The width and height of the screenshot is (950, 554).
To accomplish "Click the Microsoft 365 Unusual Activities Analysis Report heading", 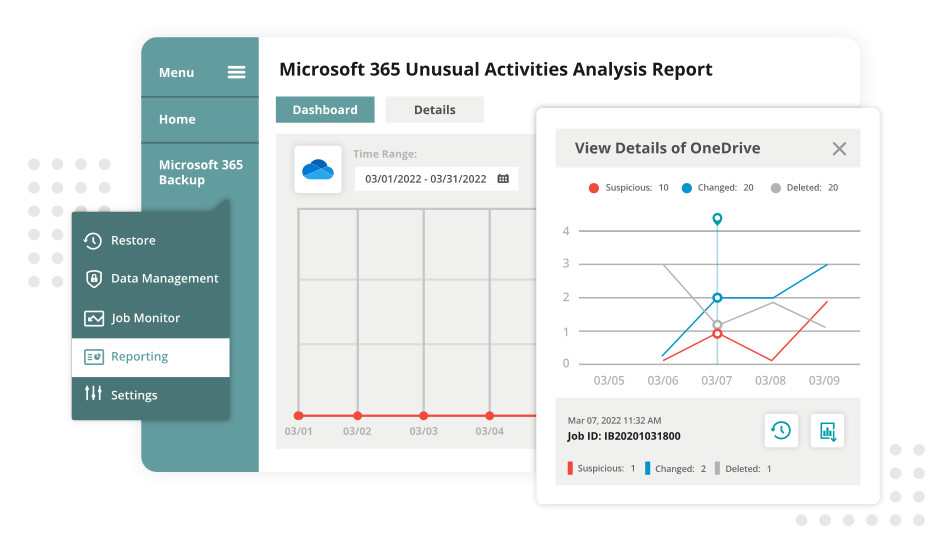I will point(496,70).
